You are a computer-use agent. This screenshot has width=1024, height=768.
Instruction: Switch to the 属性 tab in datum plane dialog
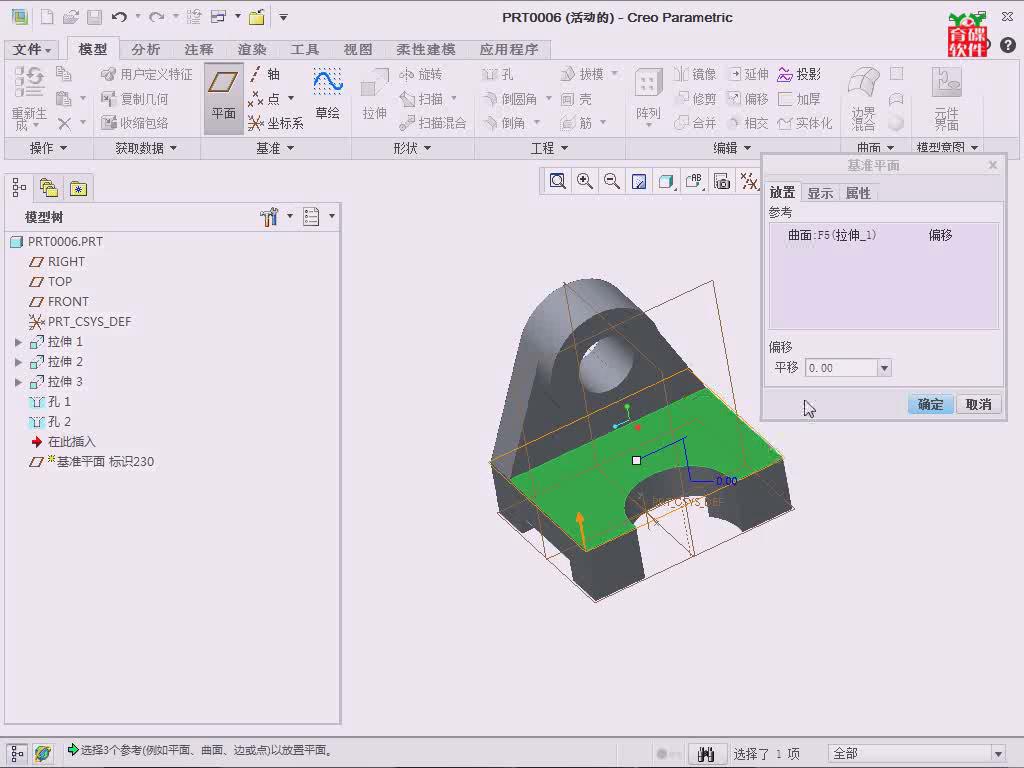pyautogui.click(x=858, y=193)
